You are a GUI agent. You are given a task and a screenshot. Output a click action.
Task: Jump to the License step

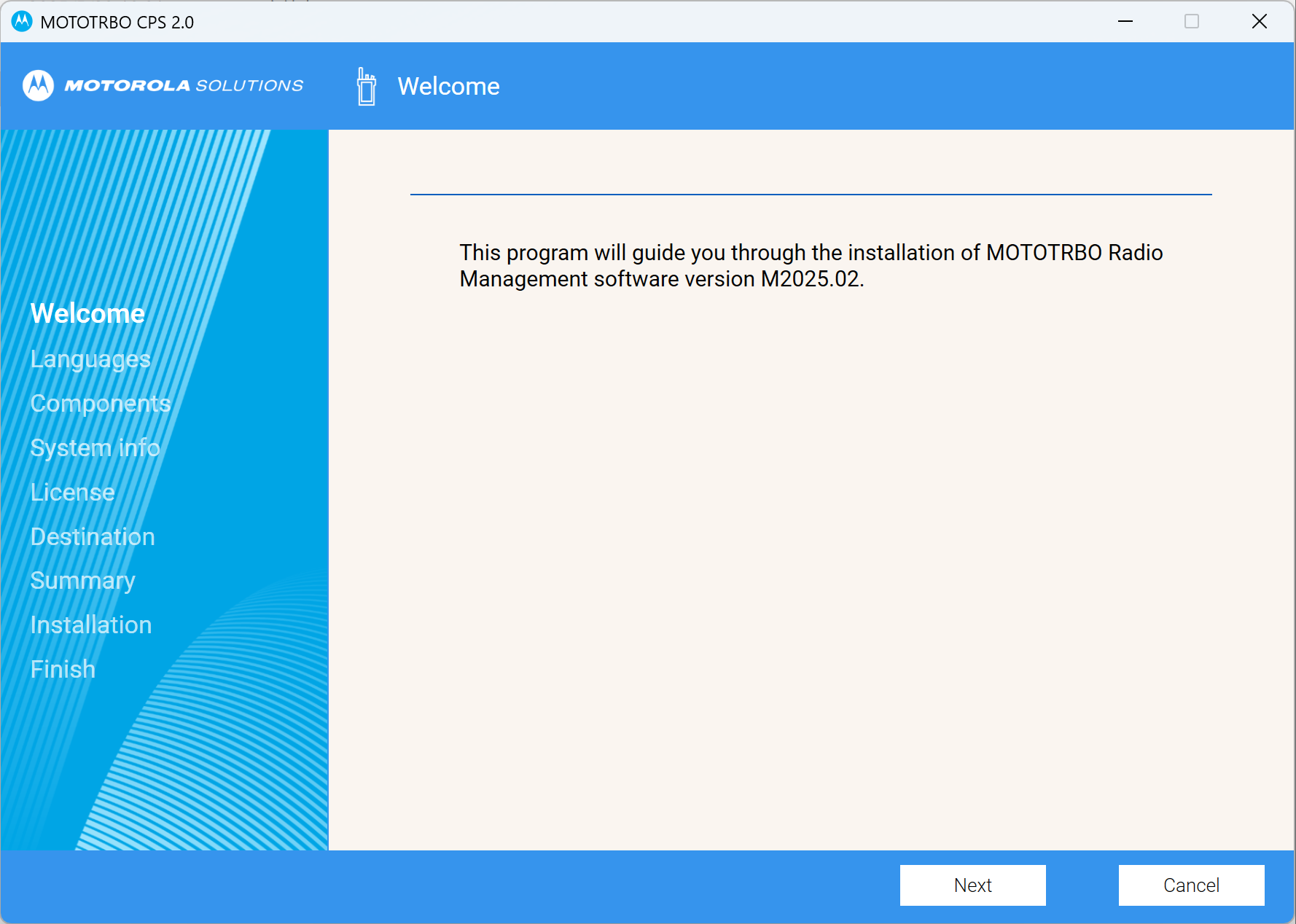[73, 493]
